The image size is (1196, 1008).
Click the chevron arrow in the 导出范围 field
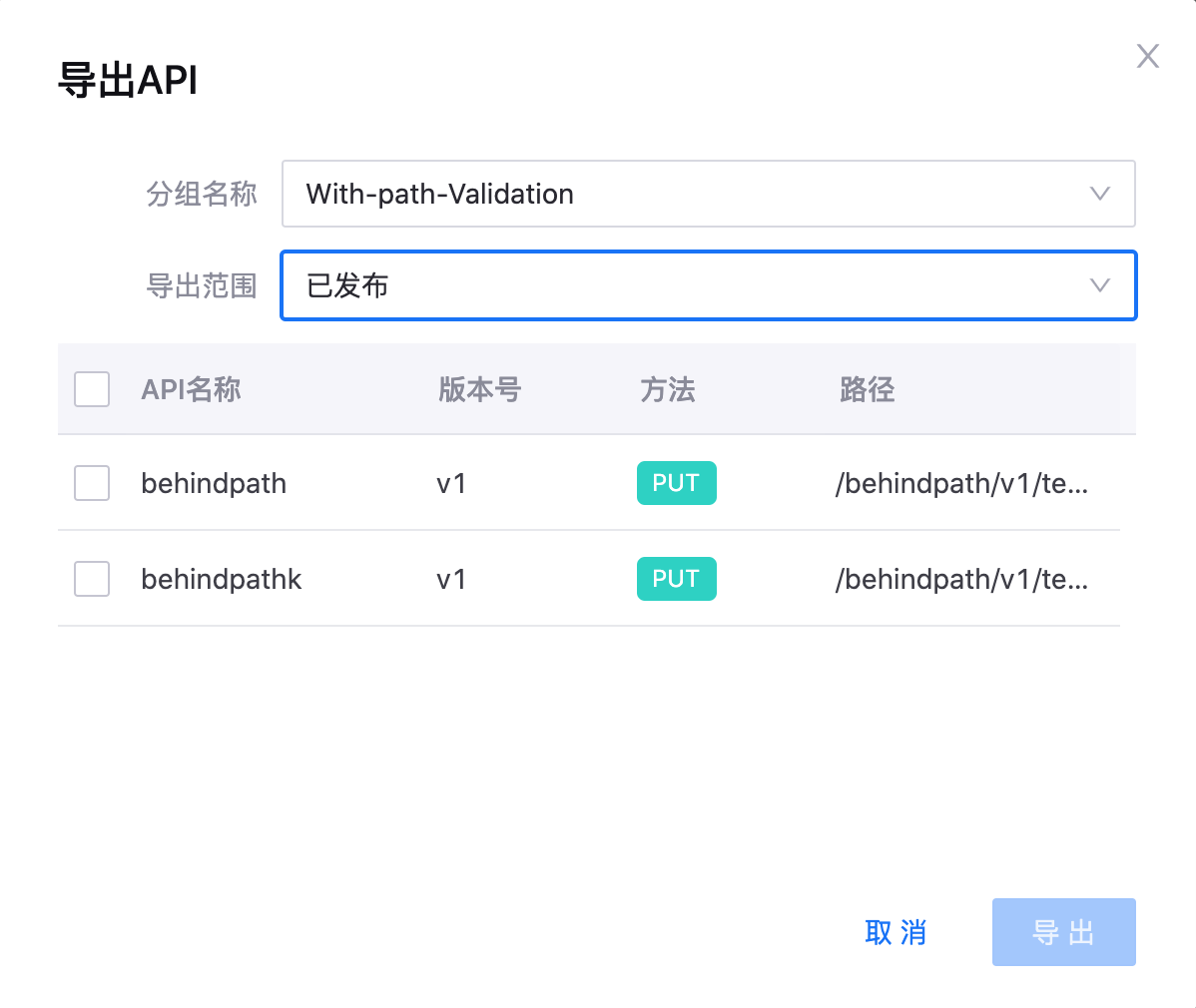(x=1099, y=285)
